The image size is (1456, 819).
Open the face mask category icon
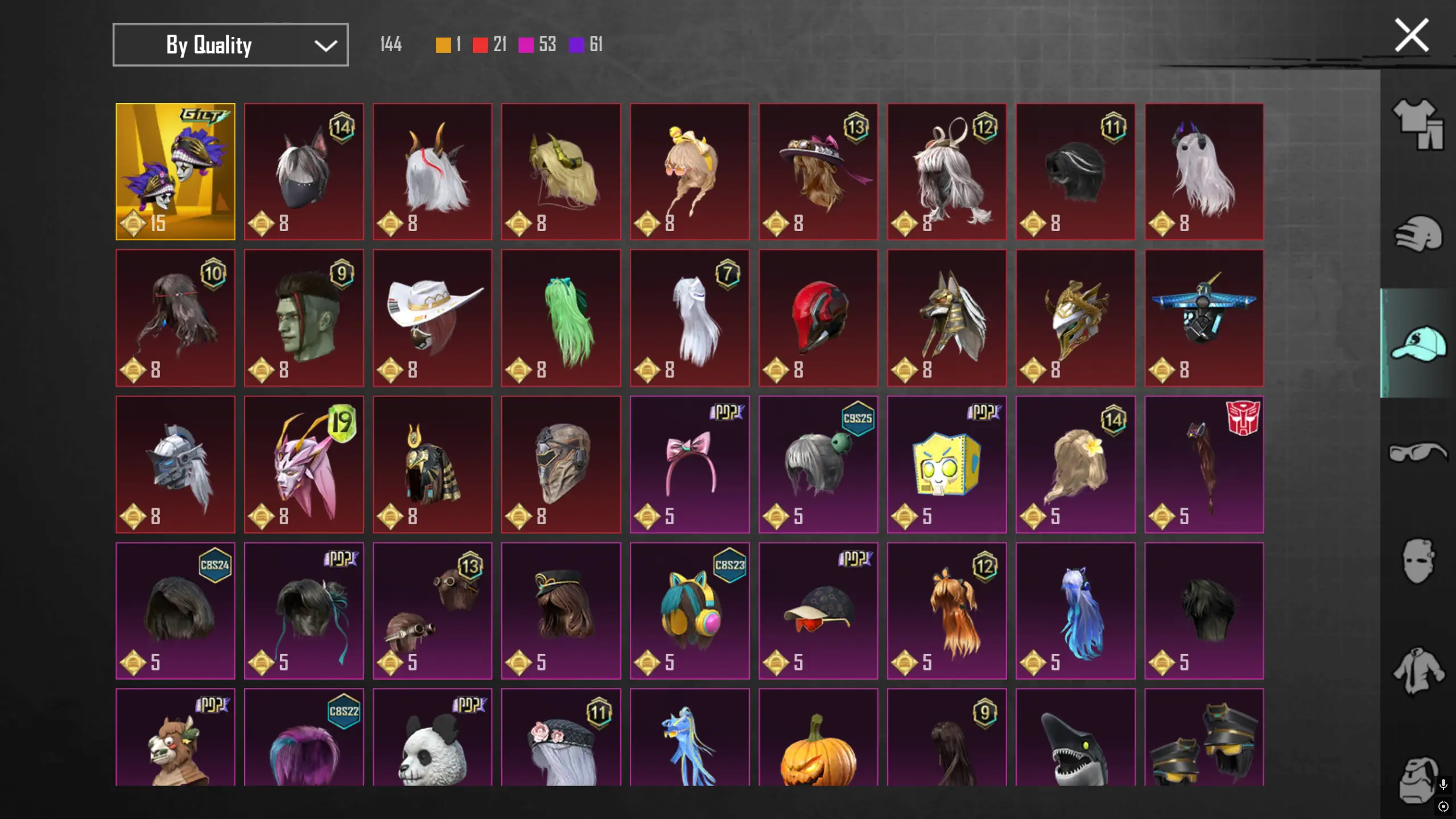coord(1417,561)
